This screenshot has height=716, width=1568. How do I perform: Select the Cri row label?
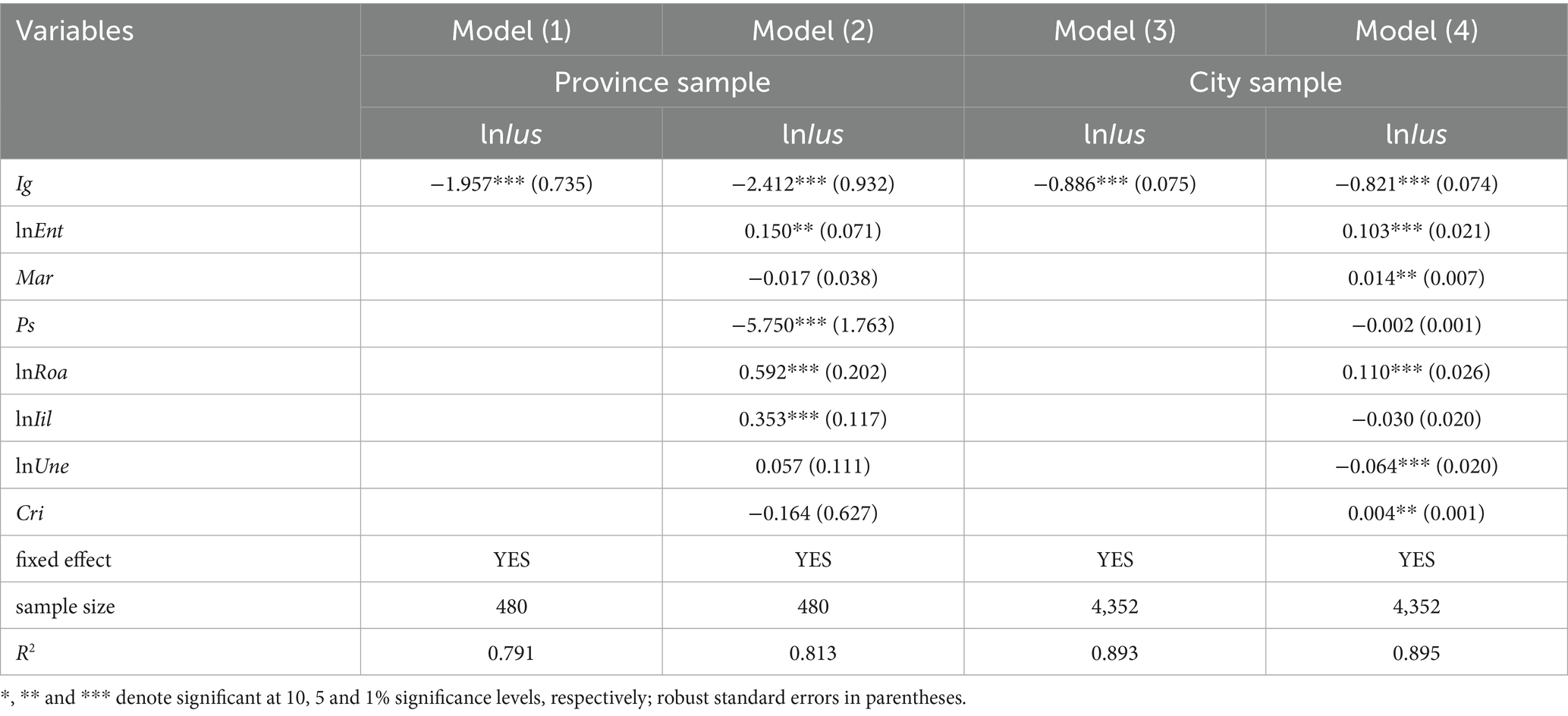[30, 513]
